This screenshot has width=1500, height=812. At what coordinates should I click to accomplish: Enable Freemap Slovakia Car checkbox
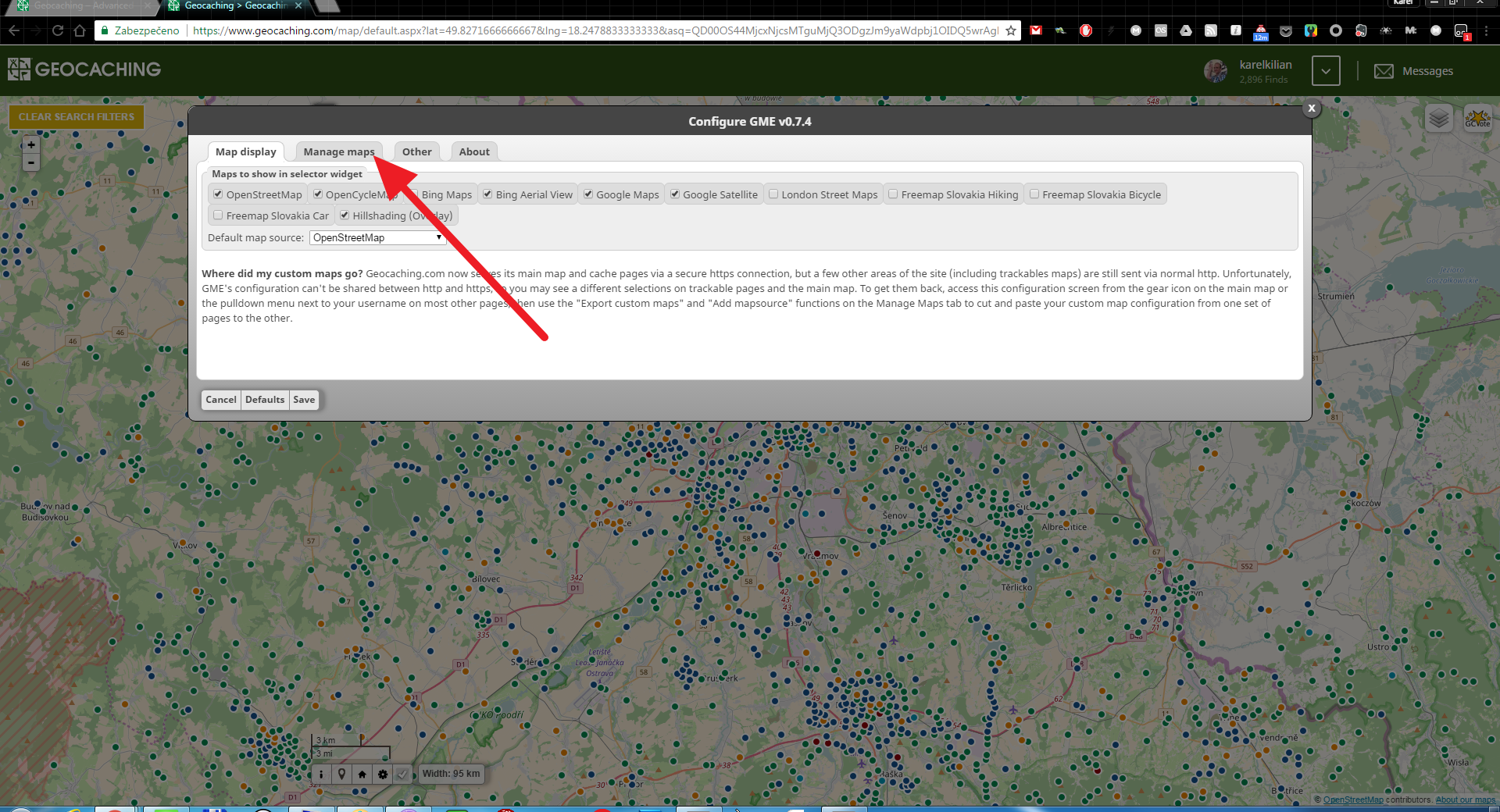[219, 215]
